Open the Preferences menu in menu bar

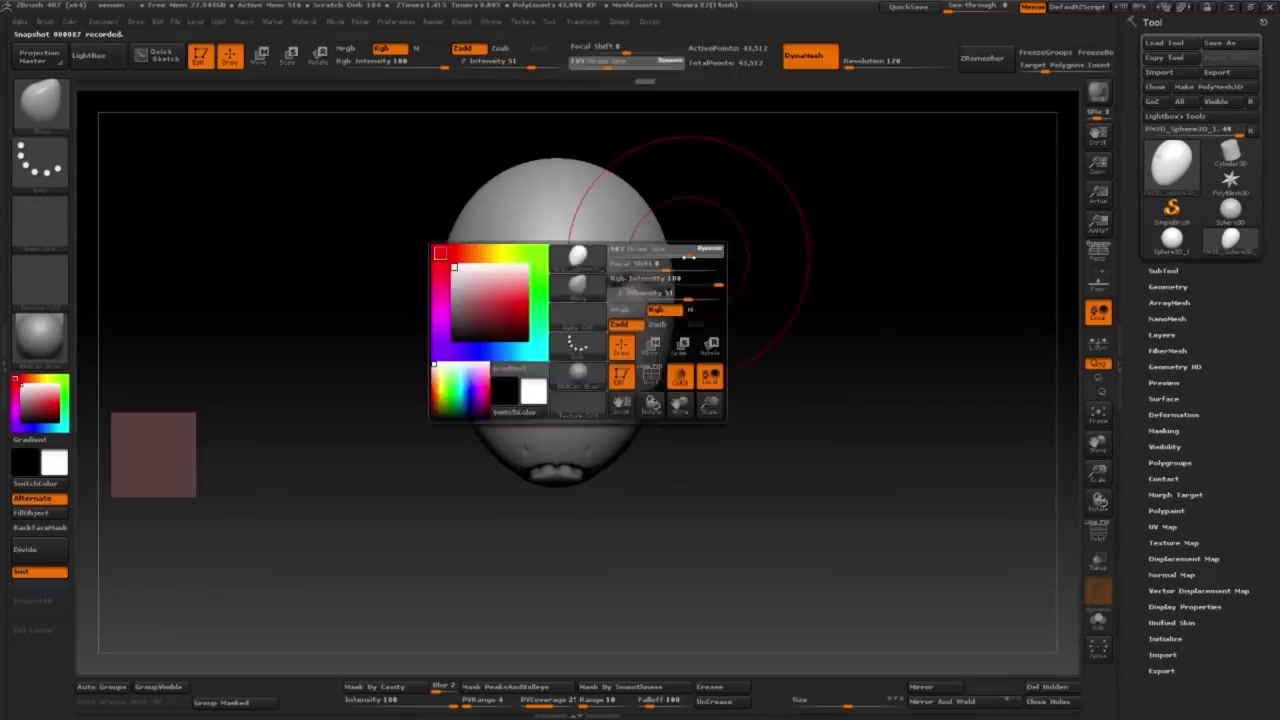pyautogui.click(x=396, y=21)
